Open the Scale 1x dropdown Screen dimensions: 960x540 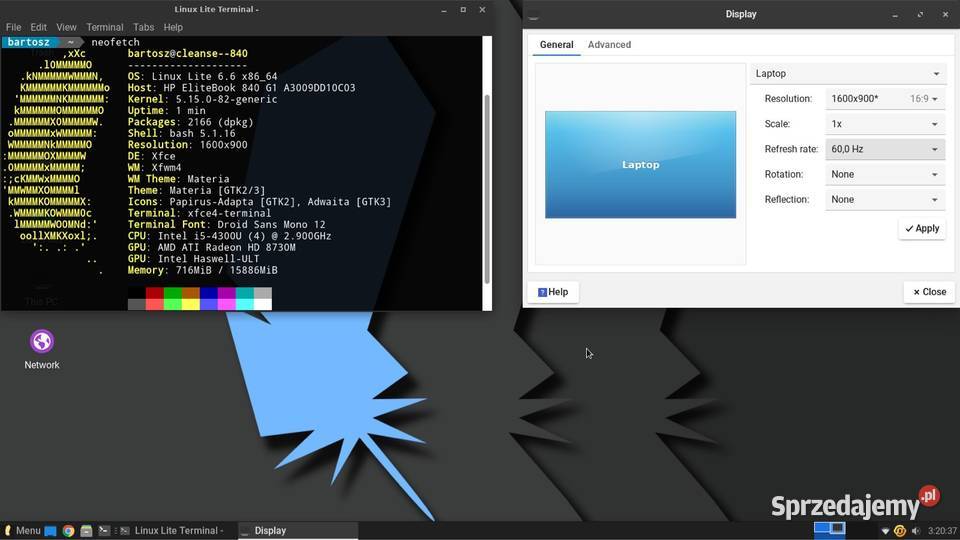[885, 124]
